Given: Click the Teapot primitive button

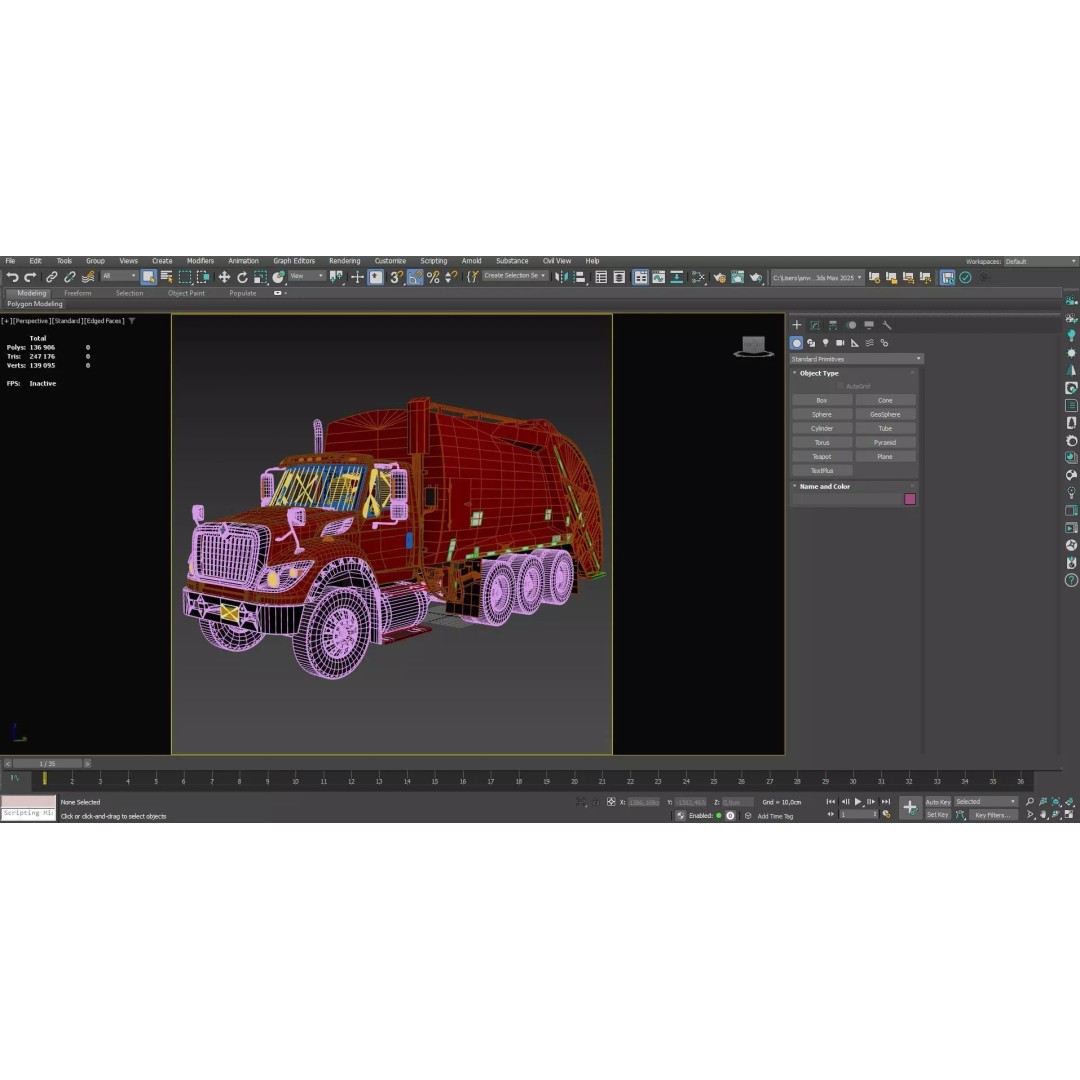Looking at the screenshot, I should click(822, 457).
